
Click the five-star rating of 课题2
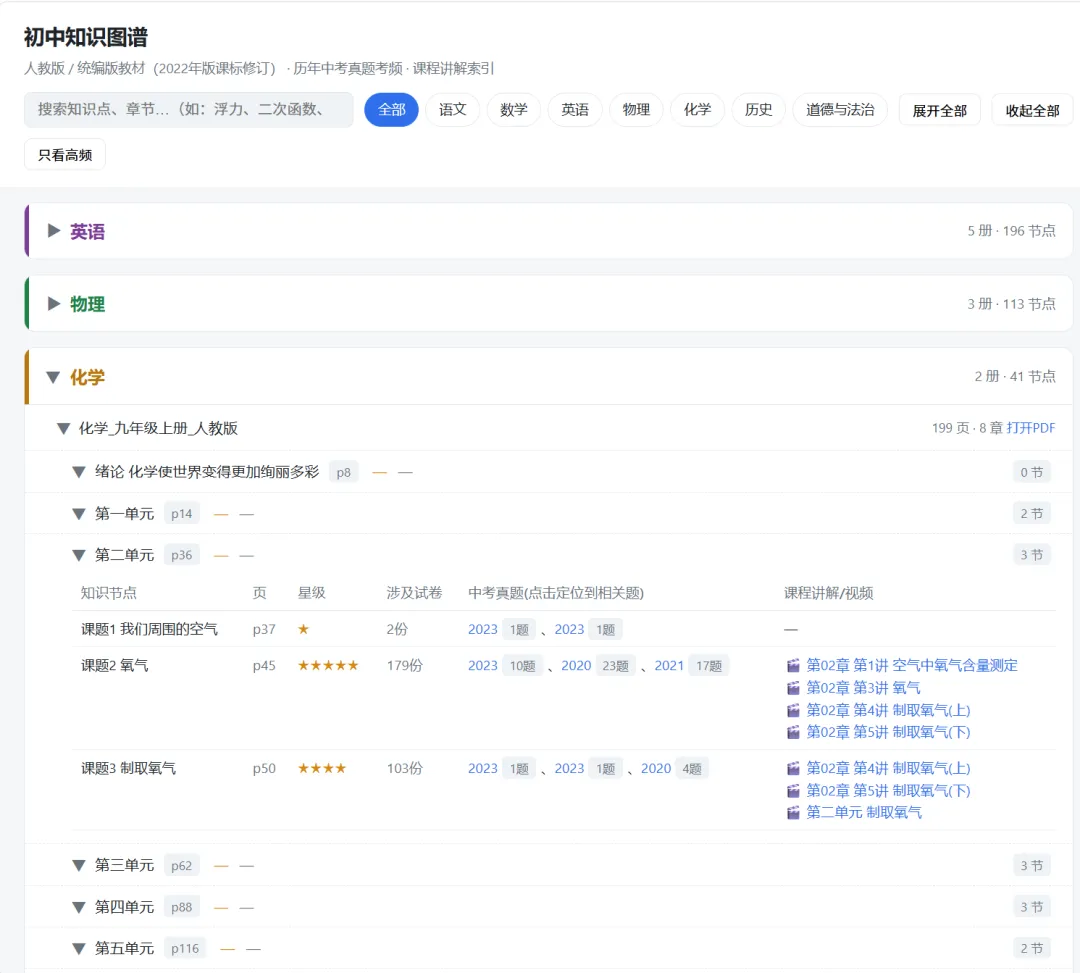point(328,665)
